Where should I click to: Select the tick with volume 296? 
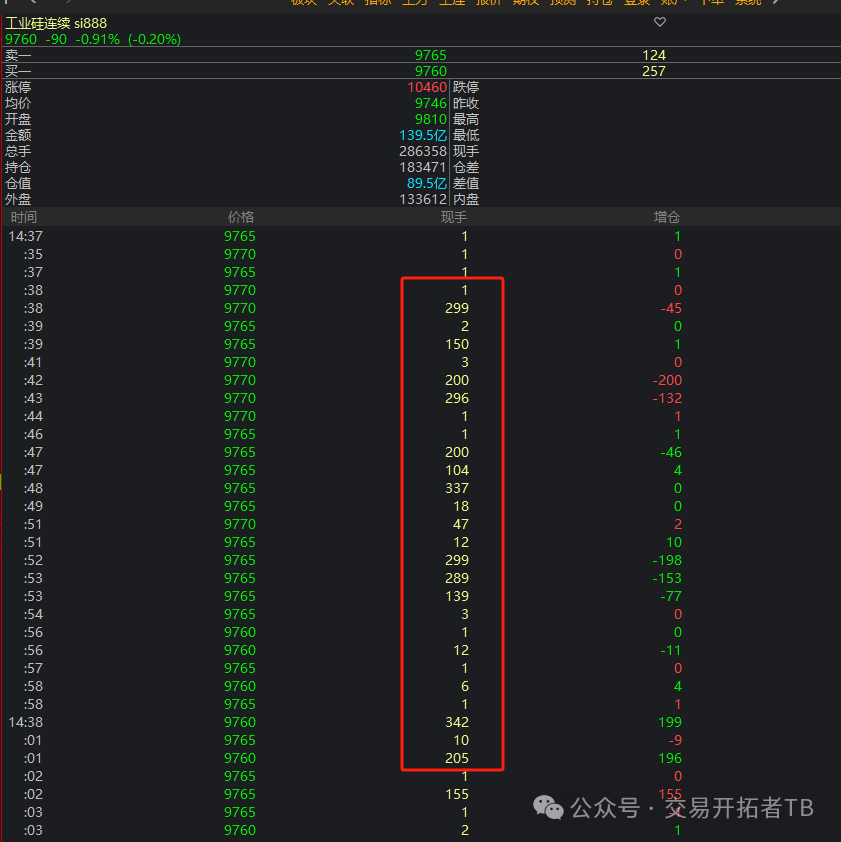[x=457, y=398]
